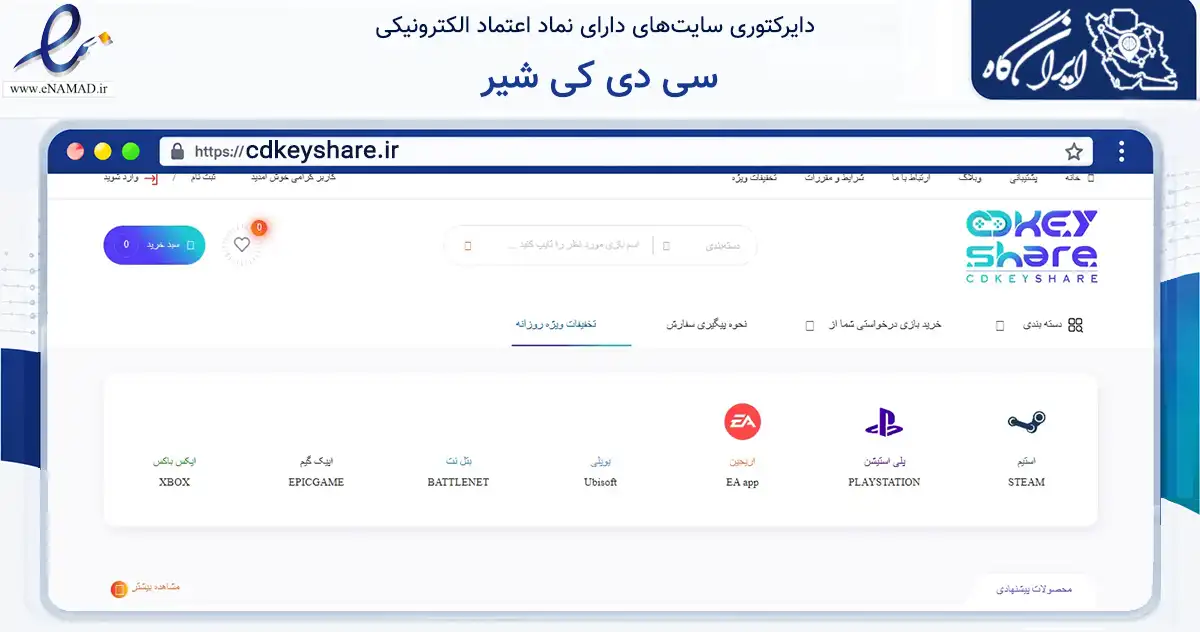Select the تخفیفات ویژه روزانه tab
This screenshot has width=1200, height=632.
558,325
